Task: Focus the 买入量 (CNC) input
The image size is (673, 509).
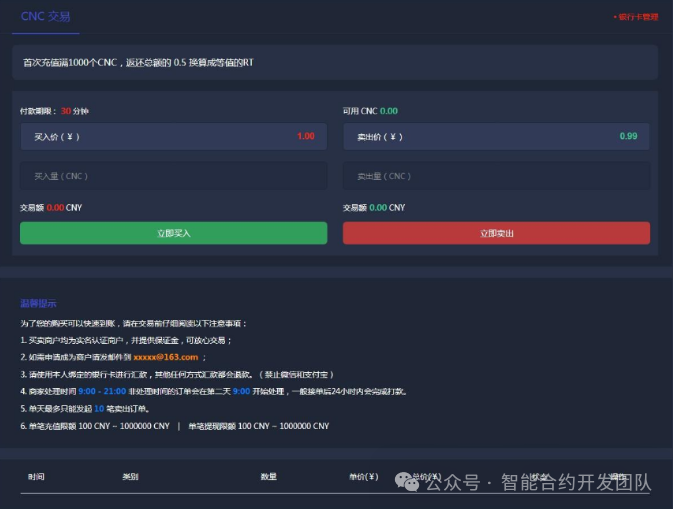Action: tap(174, 176)
